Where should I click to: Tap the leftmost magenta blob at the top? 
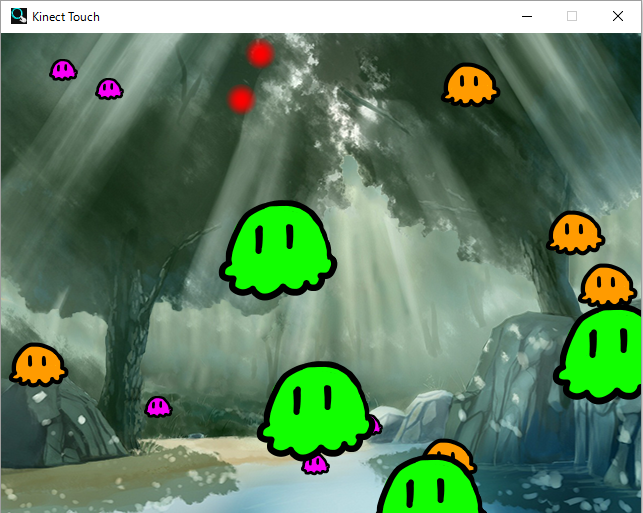pyautogui.click(x=63, y=70)
